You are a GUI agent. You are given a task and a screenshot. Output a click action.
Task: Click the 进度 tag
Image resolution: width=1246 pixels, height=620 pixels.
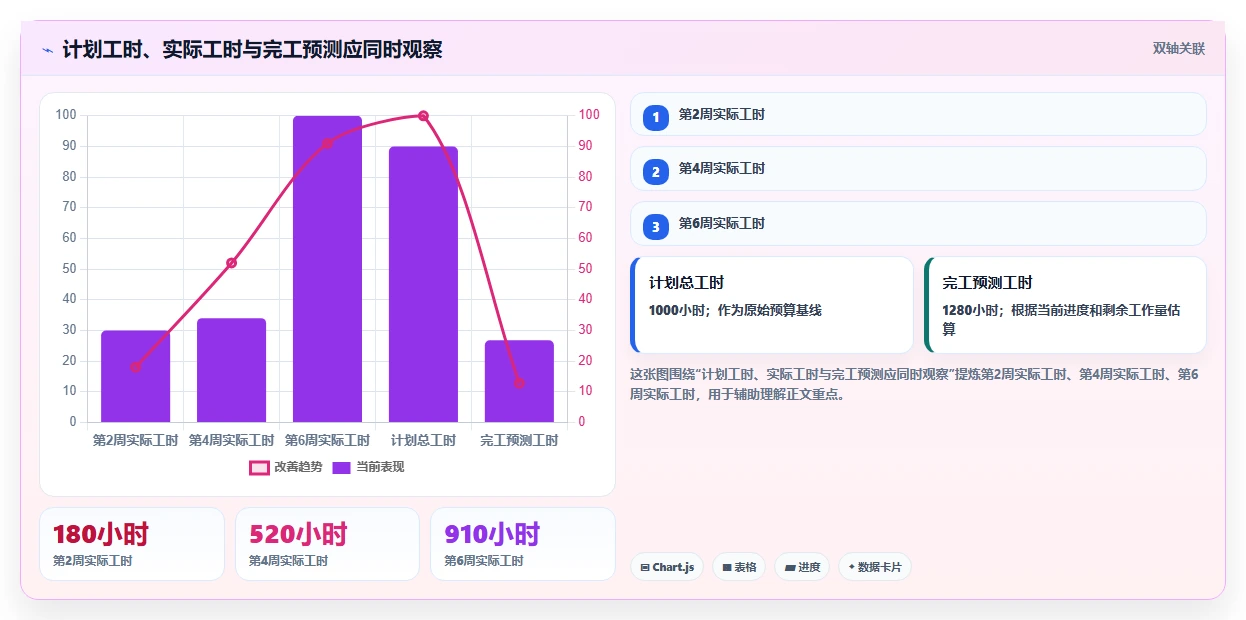[802, 567]
